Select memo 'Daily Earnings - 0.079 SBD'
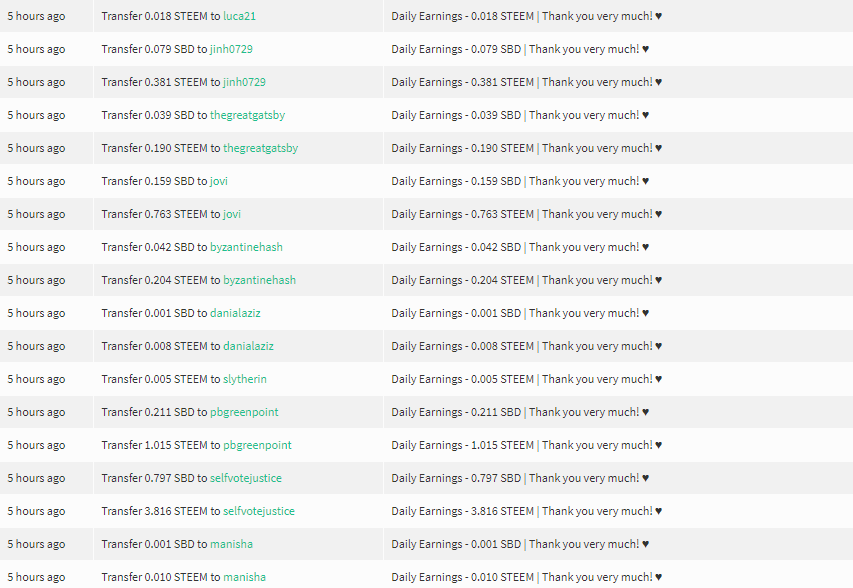 (456, 49)
